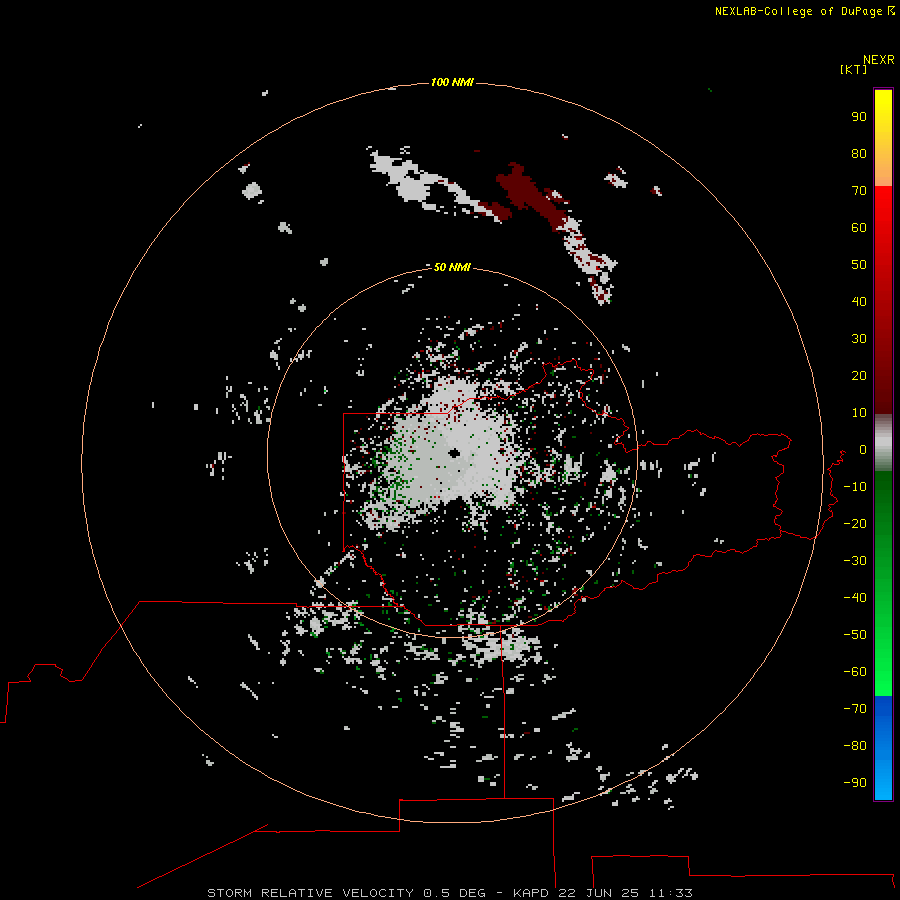Click the STORM RELATIVE VELOCITY title text

[x=310, y=893]
